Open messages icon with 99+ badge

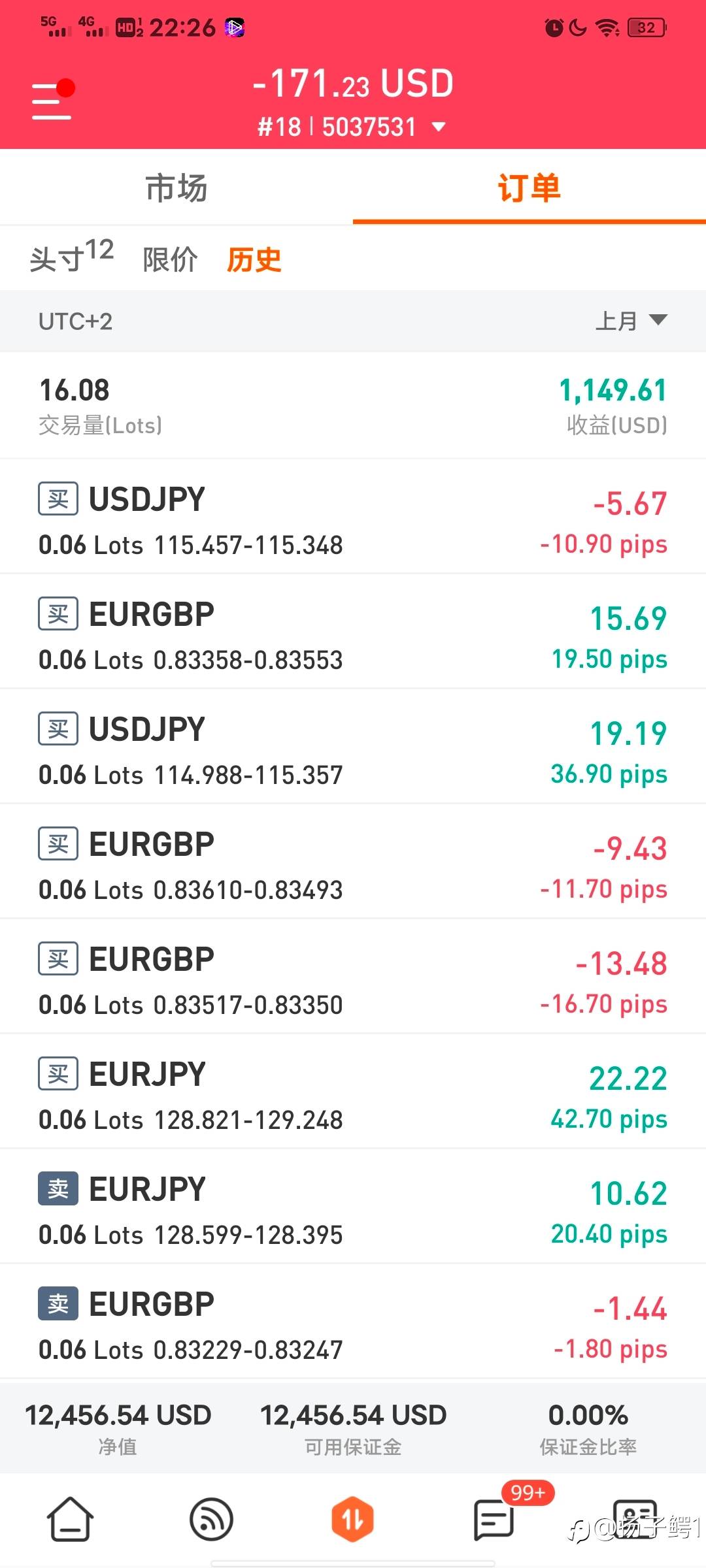point(494,1520)
